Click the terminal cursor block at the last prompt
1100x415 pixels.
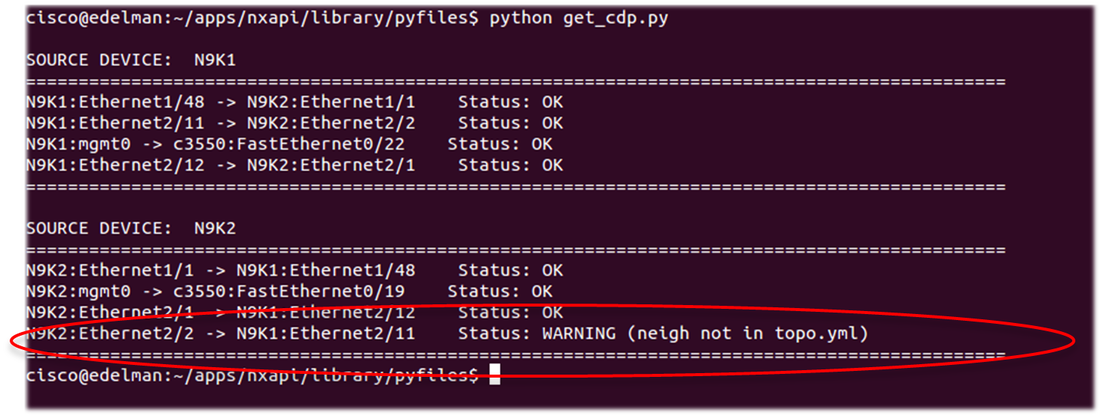(494, 375)
